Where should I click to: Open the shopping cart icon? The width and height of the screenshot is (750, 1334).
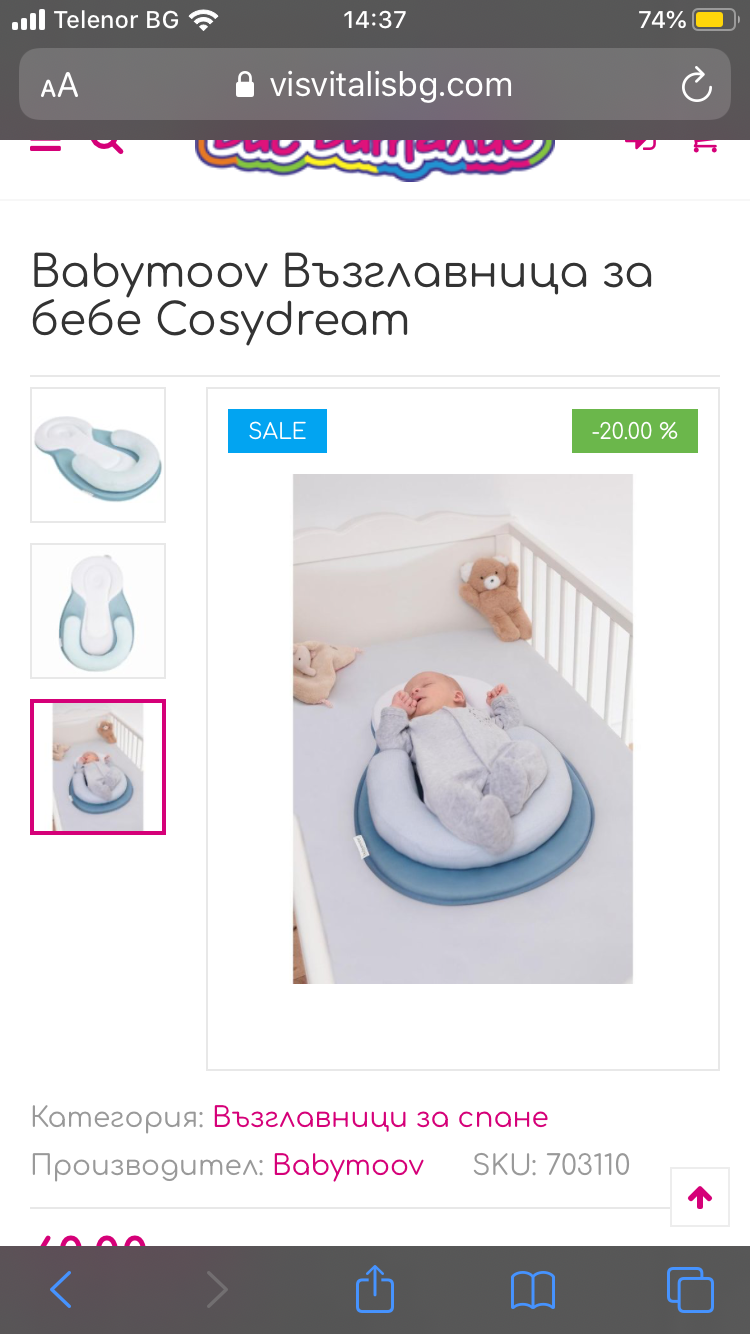point(705,144)
